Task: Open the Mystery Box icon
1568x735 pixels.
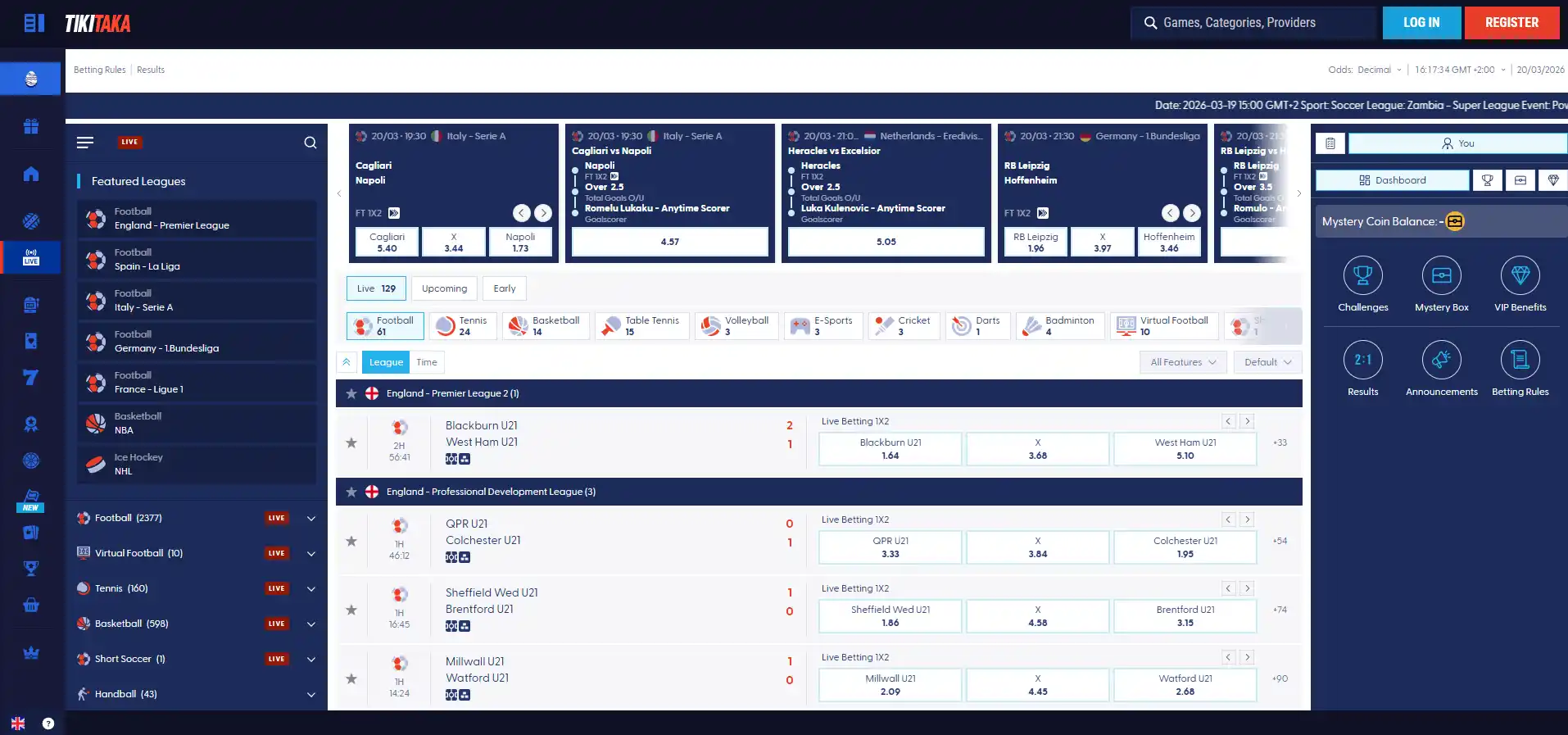Action: (1441, 276)
